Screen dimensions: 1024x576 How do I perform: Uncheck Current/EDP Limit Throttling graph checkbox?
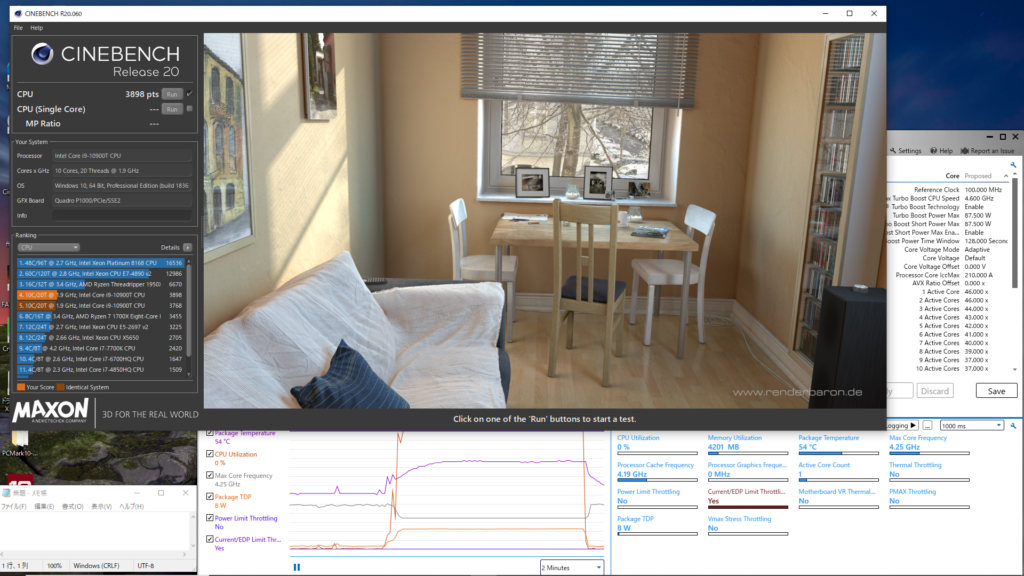[210, 539]
